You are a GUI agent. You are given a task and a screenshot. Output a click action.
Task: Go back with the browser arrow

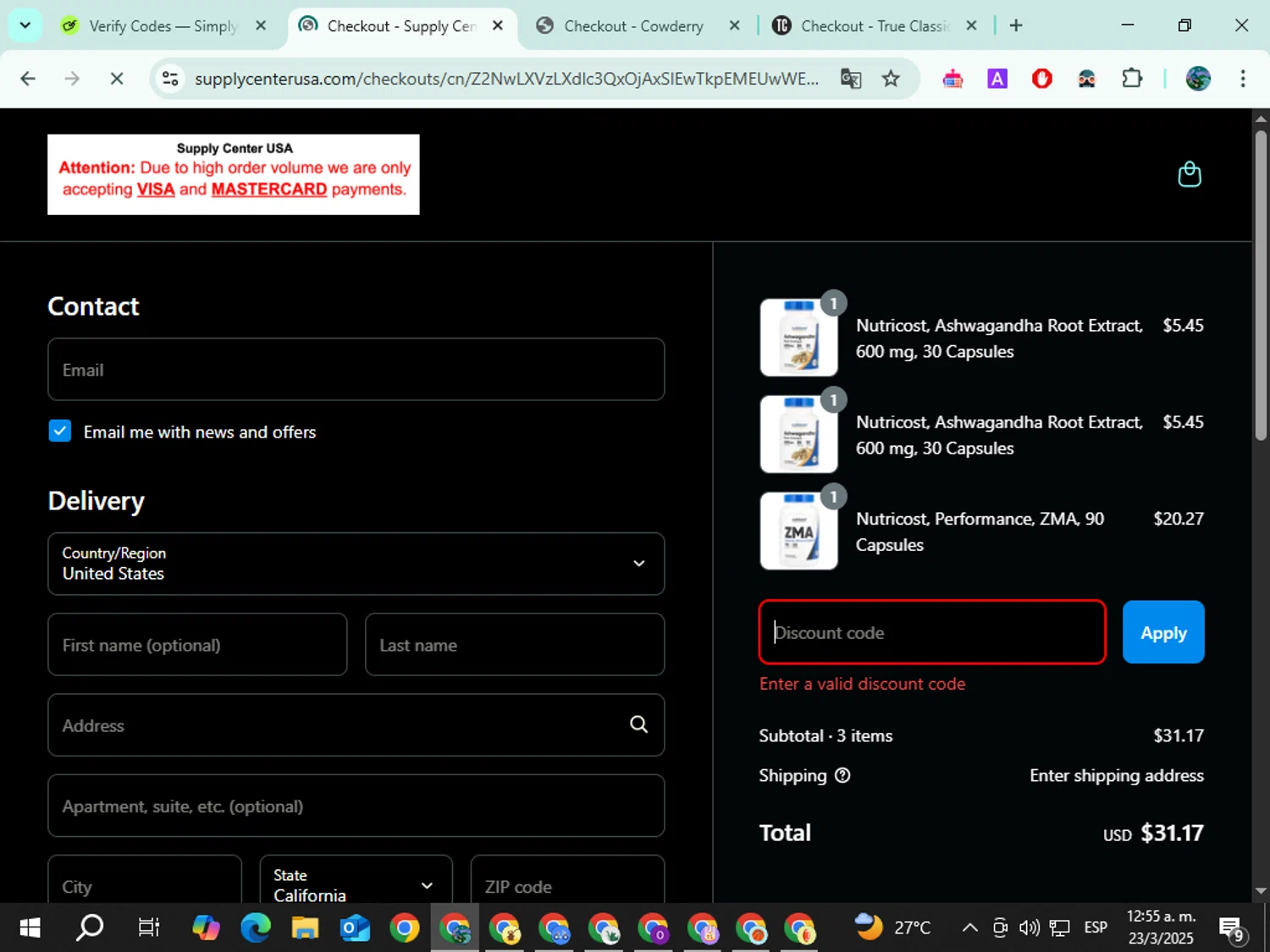pyautogui.click(x=28, y=79)
